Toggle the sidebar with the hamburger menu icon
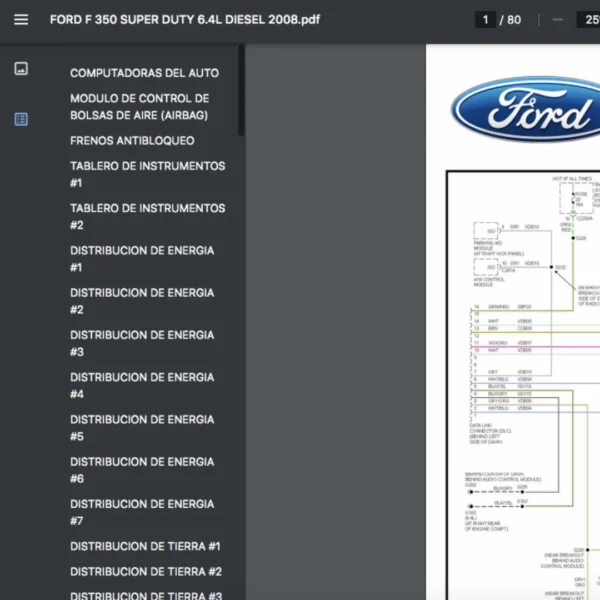This screenshot has height=600, width=600. coord(21,20)
